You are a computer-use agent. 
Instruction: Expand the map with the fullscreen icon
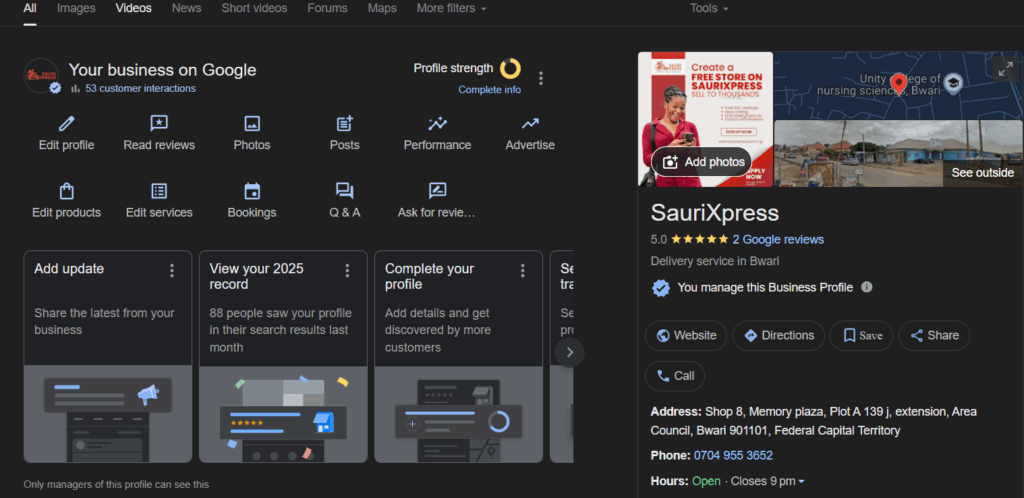pos(1006,69)
